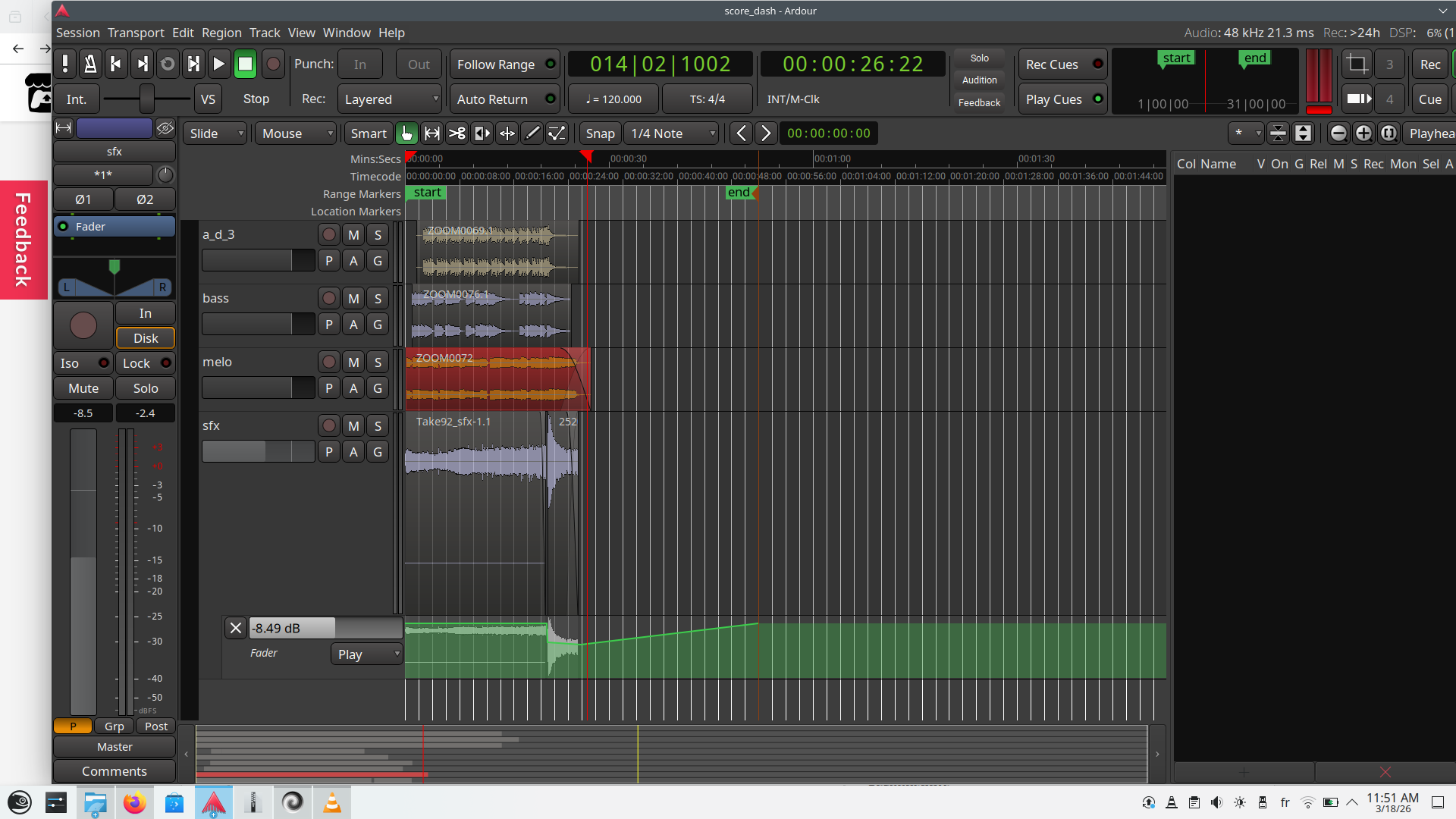1456x819 pixels.
Task: Click the Comments button in mixer strip
Action: point(115,771)
